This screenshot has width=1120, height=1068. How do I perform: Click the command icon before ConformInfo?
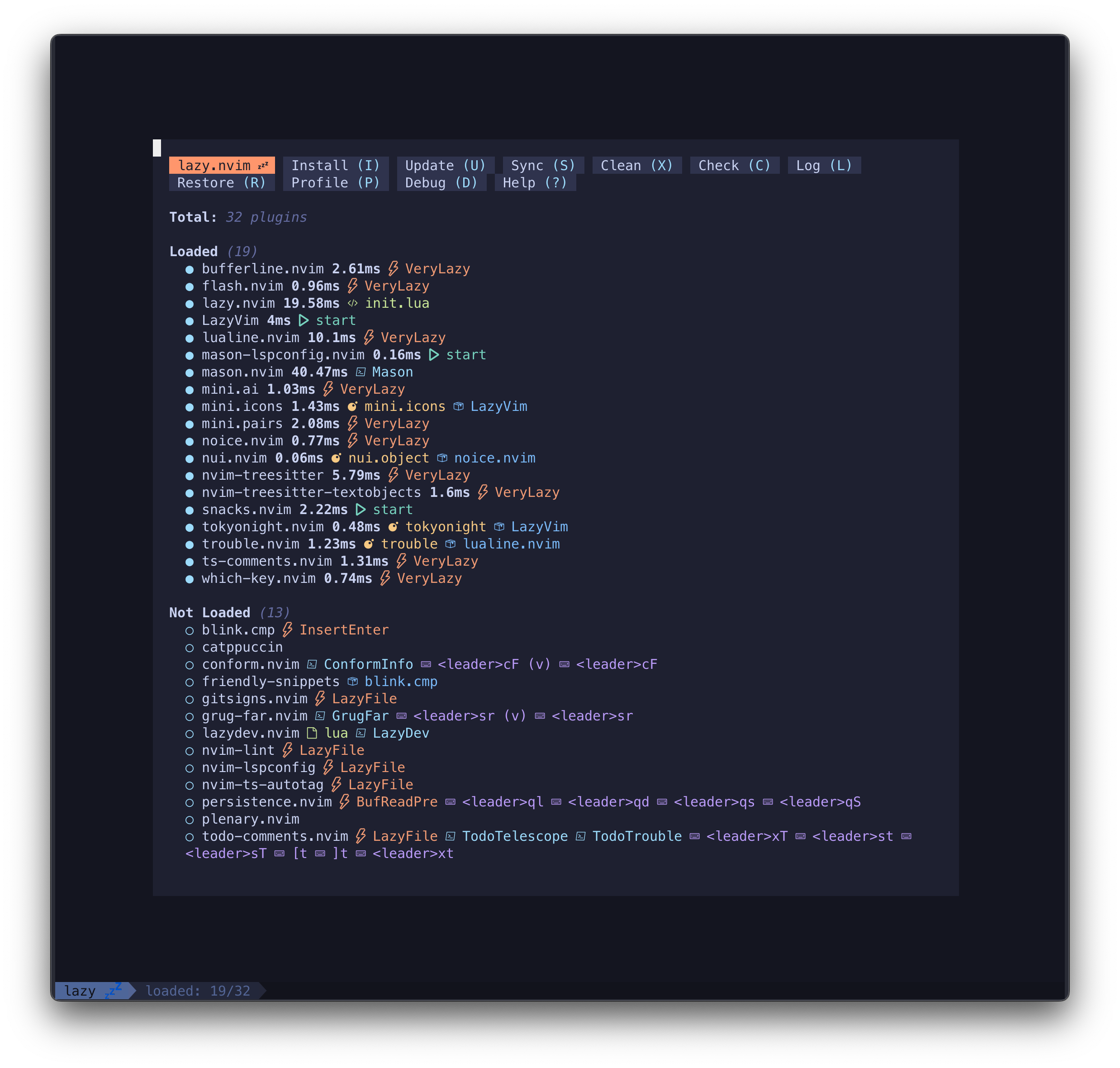tap(312, 664)
